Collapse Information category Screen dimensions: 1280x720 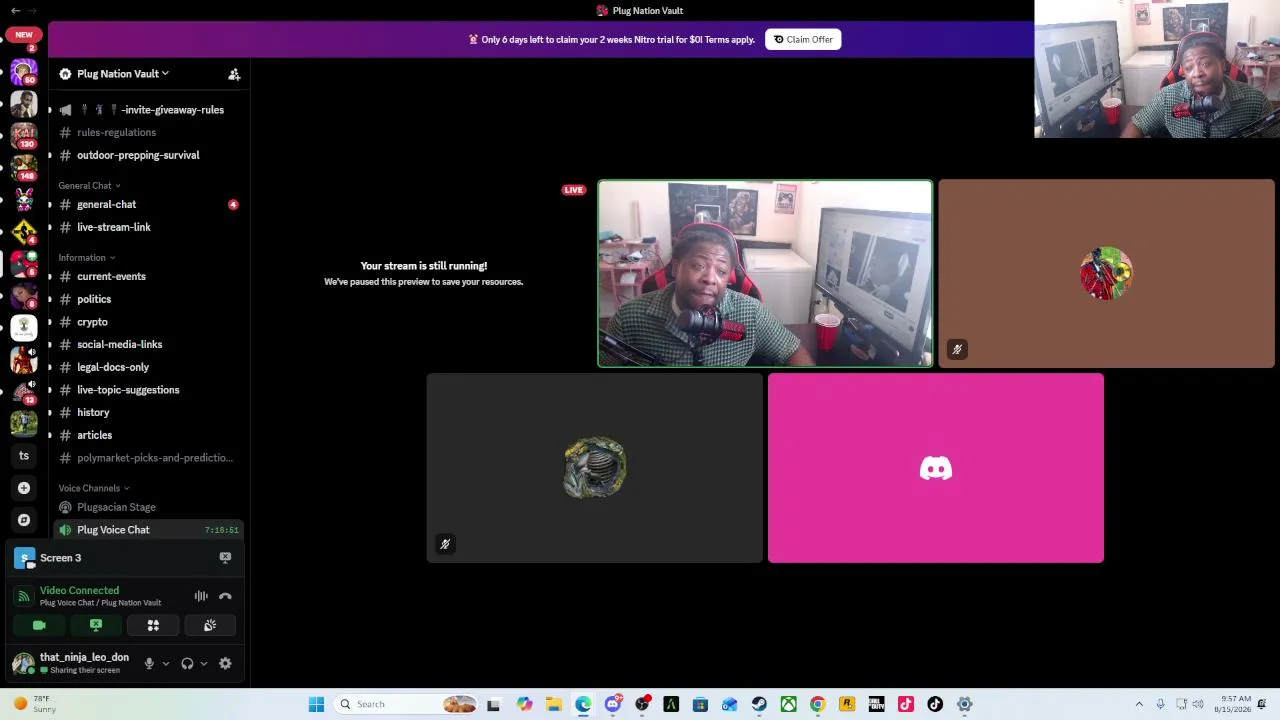(x=86, y=258)
